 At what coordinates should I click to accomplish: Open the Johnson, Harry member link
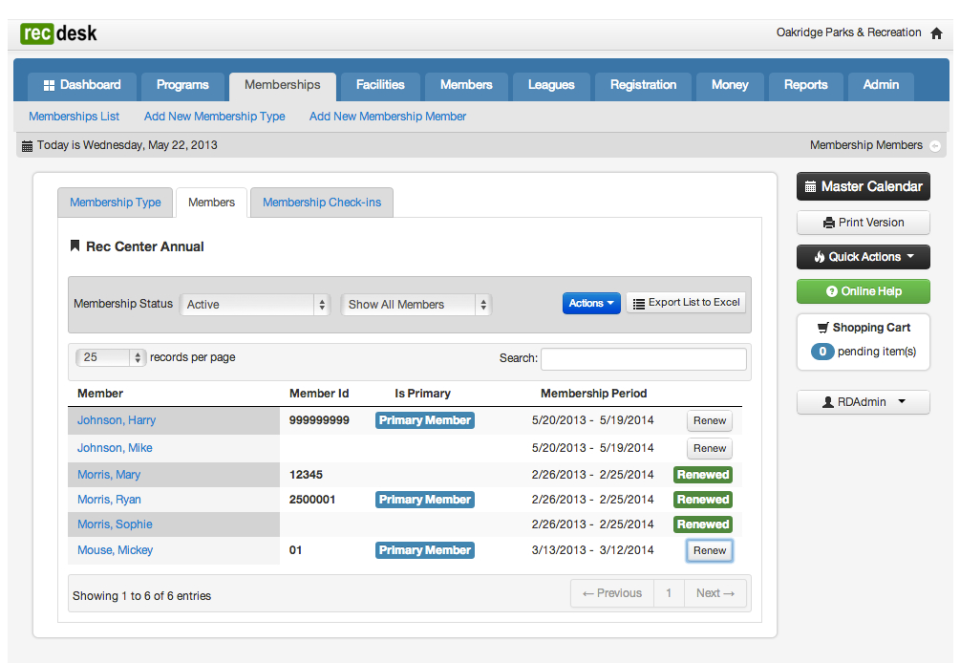(116, 421)
